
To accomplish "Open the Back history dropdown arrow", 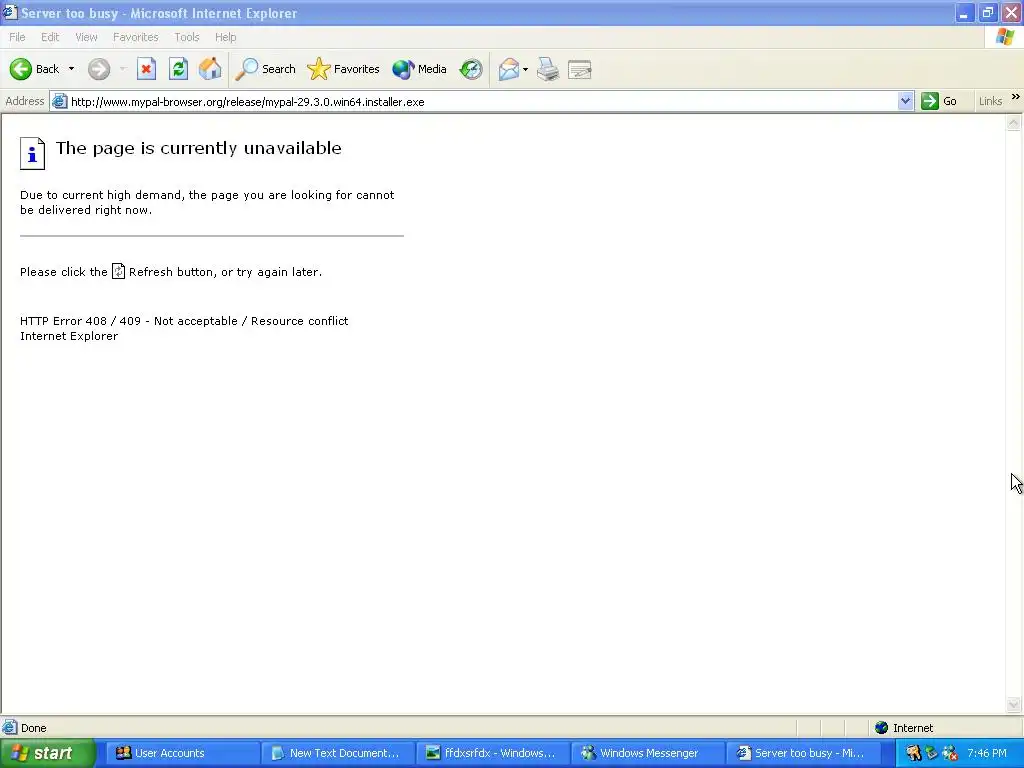I will point(71,69).
